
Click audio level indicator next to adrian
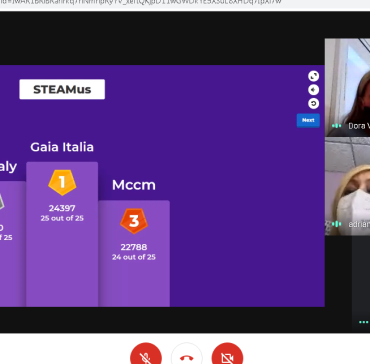point(337,224)
